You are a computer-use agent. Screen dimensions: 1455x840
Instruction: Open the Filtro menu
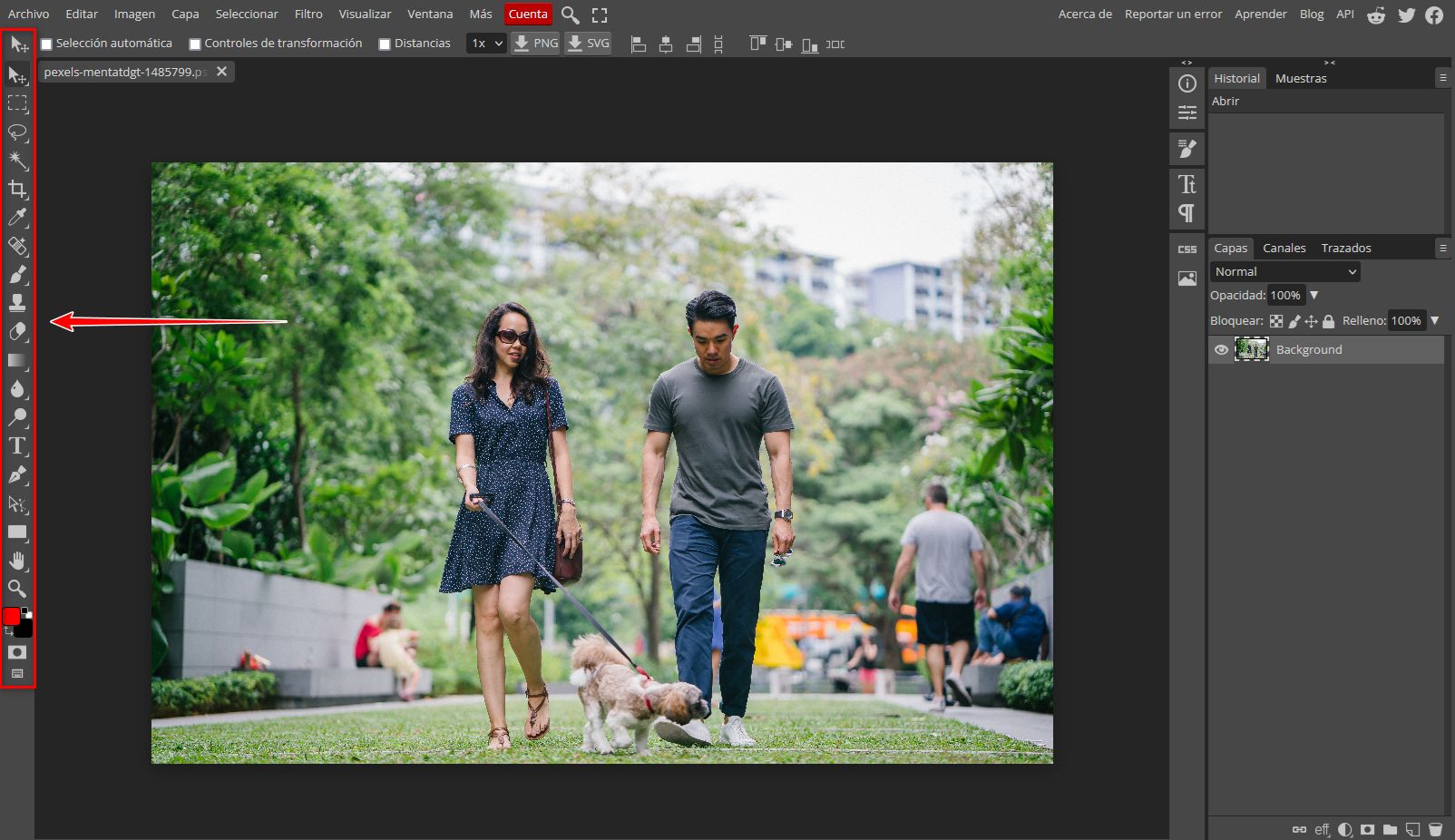pyautogui.click(x=308, y=15)
